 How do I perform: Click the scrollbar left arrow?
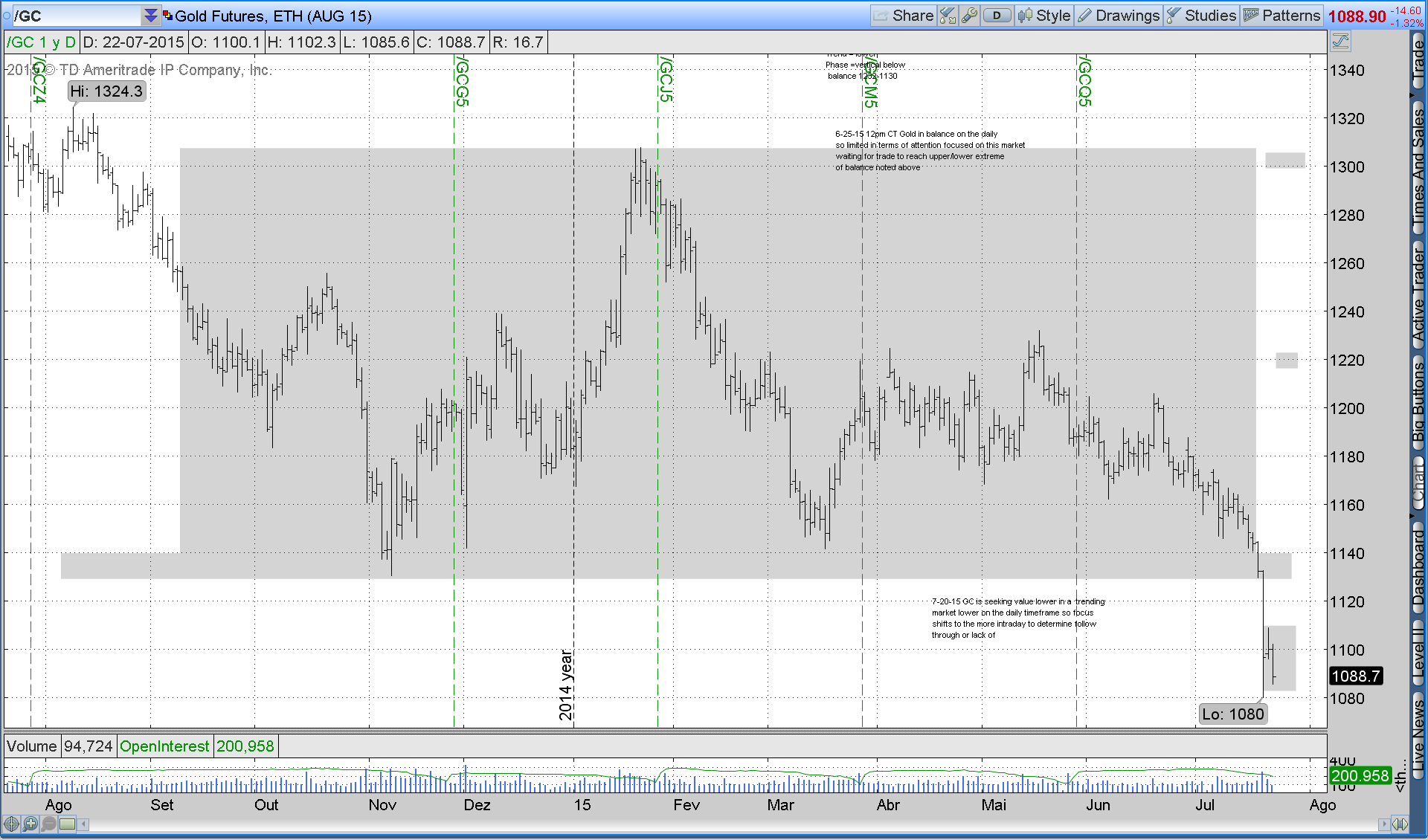point(84,824)
